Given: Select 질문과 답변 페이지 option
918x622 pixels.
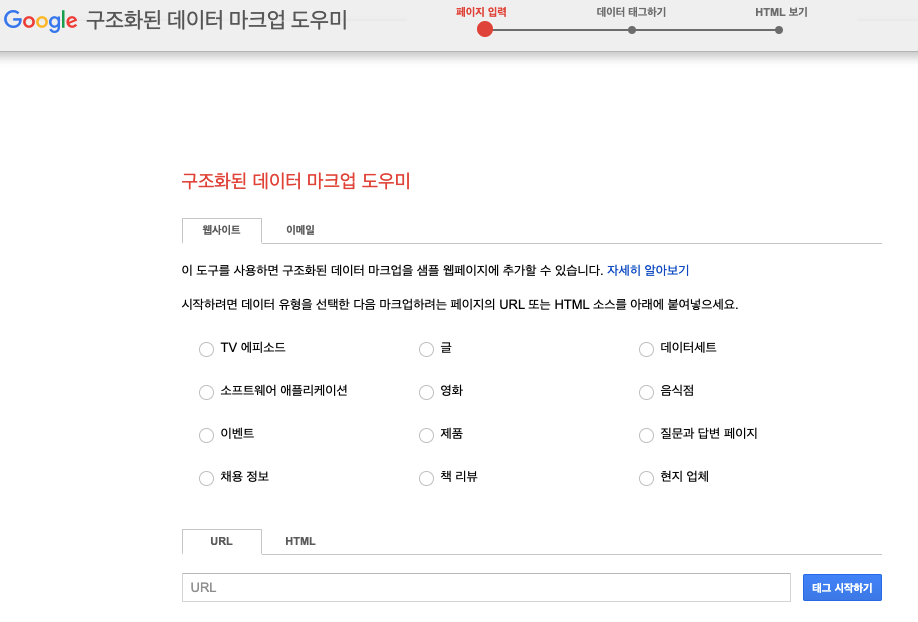Looking at the screenshot, I should [x=646, y=435].
